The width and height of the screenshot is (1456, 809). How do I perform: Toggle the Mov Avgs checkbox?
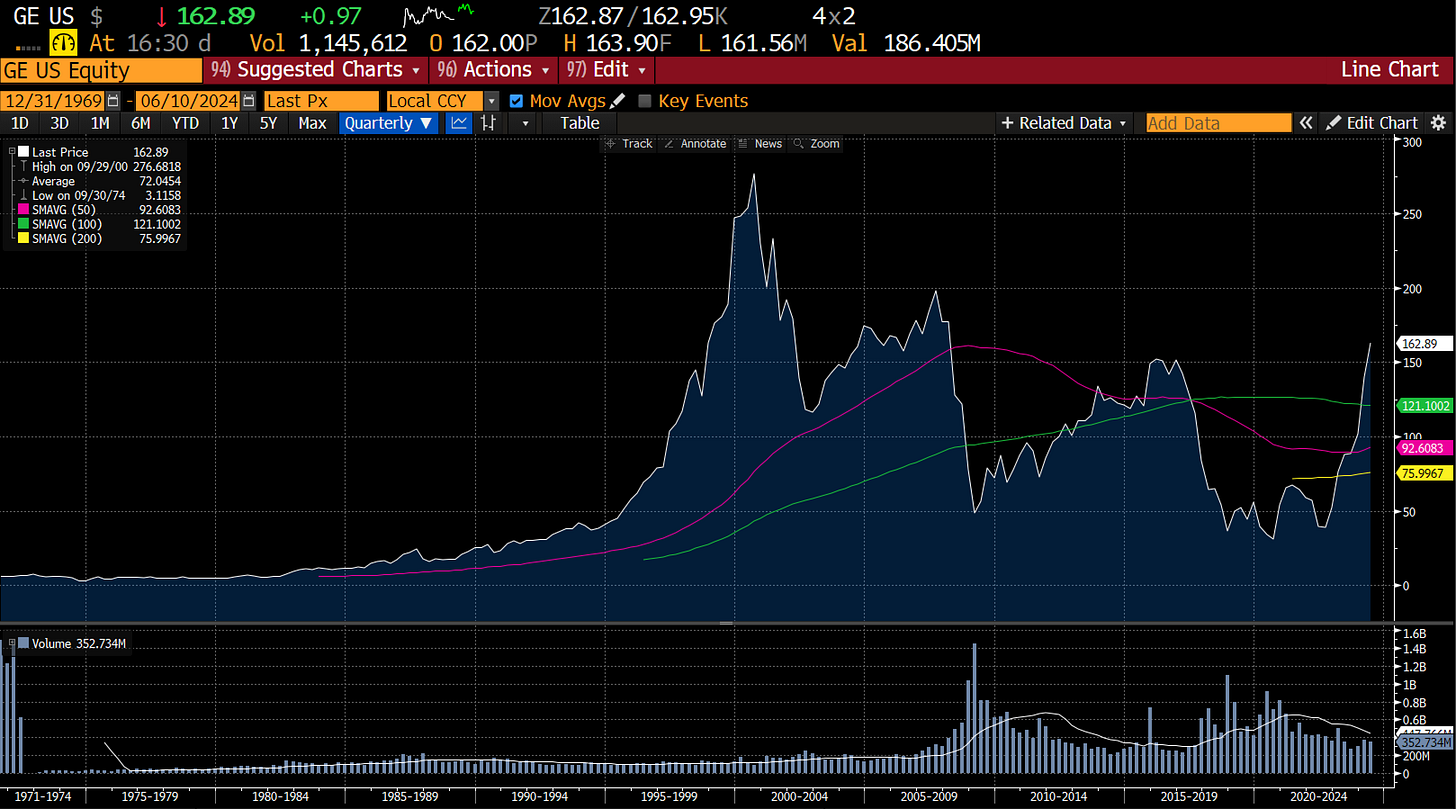pos(516,101)
